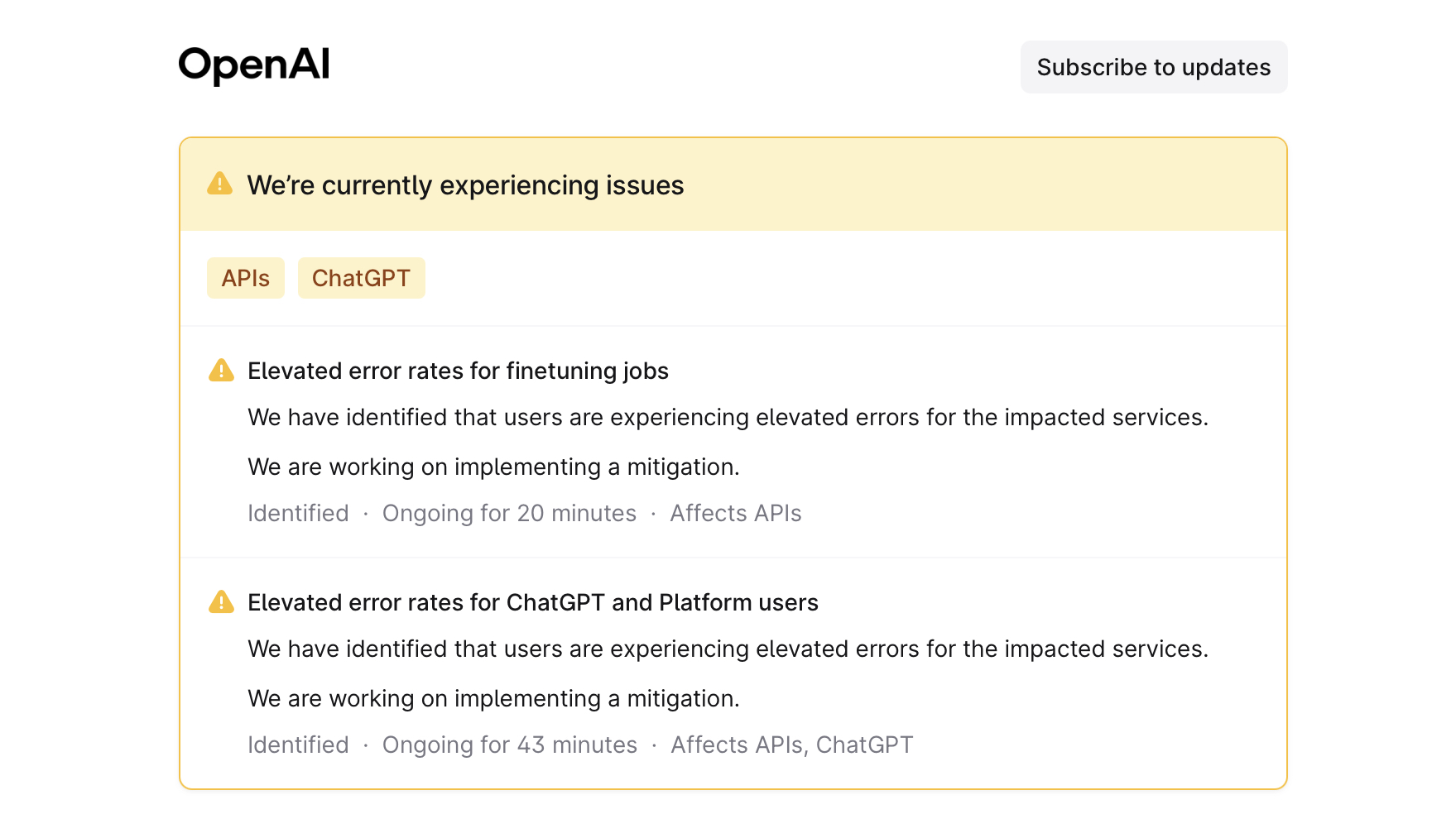Expand the currently experiencing issues banner
The height and width of the screenshot is (819, 1456).
pos(465,184)
